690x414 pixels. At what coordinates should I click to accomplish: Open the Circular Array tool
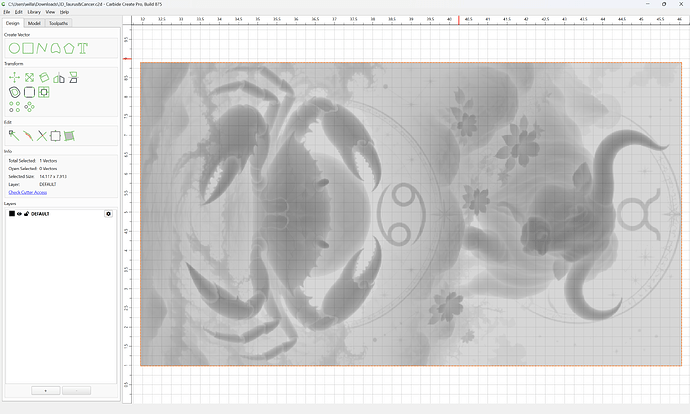(29, 107)
